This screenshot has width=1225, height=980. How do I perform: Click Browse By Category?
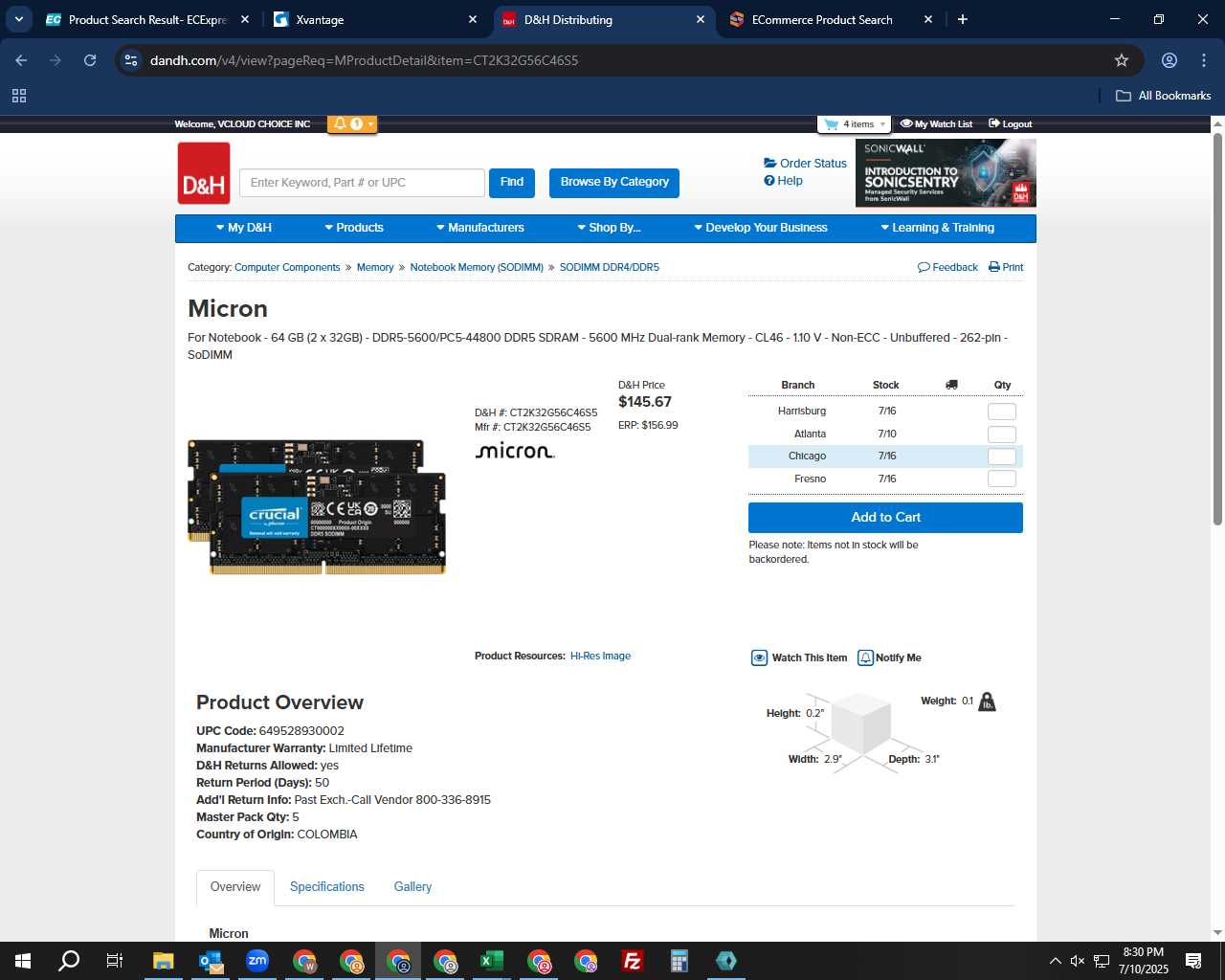coord(614,182)
